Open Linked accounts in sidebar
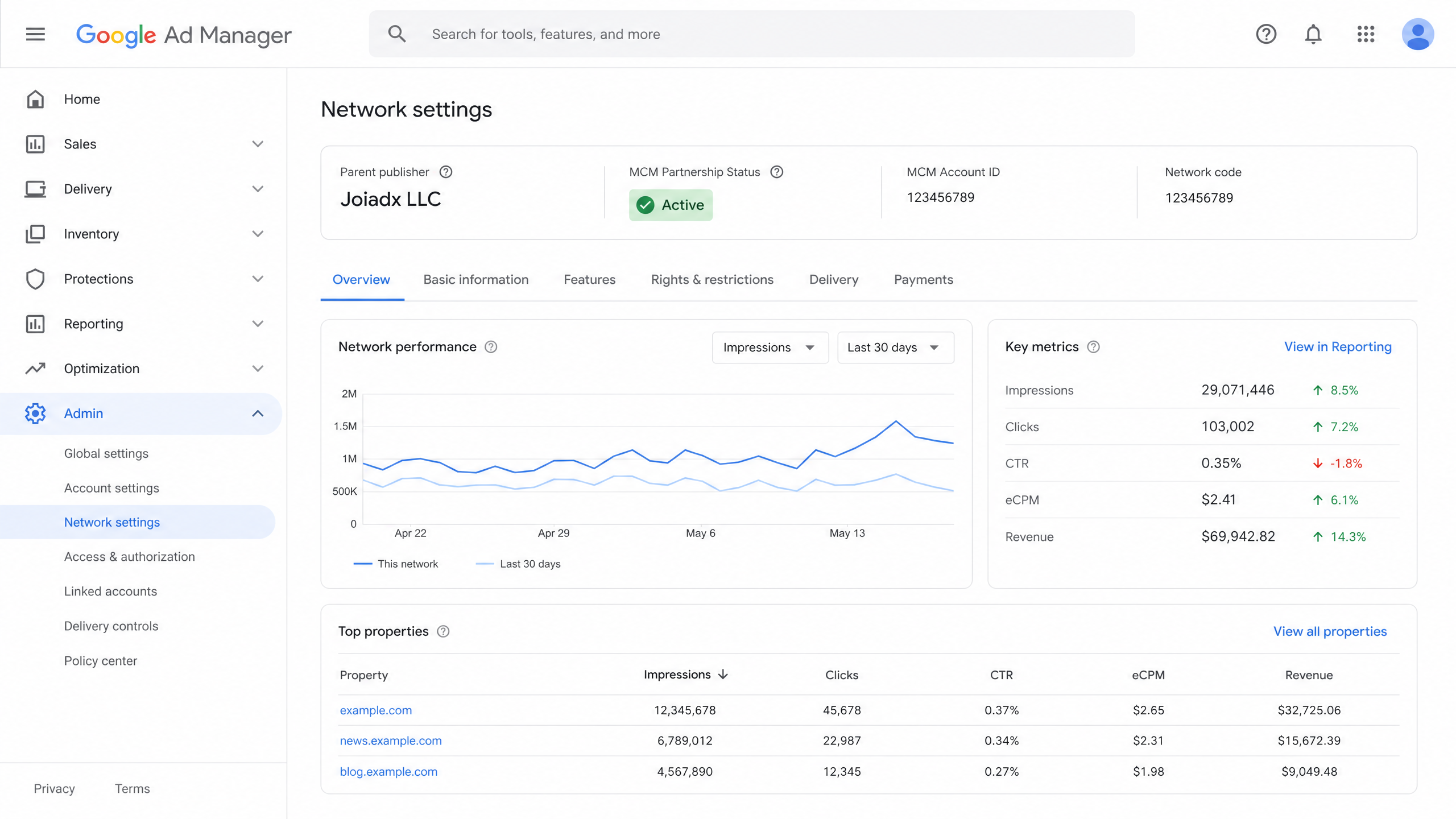 click(x=110, y=591)
